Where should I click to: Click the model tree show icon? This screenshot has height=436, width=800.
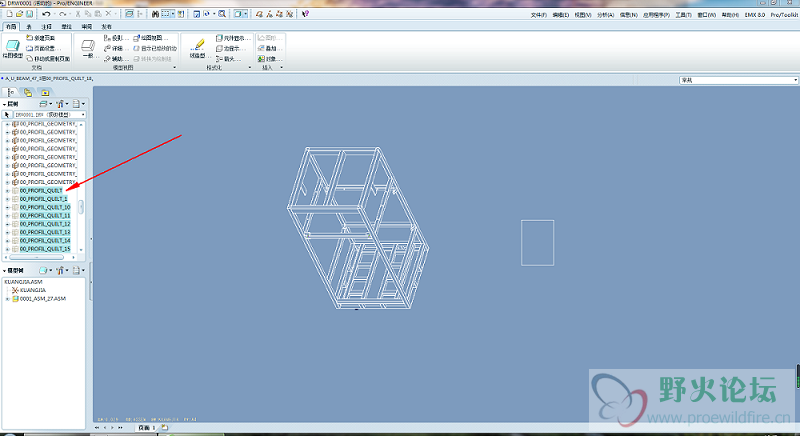43,270
